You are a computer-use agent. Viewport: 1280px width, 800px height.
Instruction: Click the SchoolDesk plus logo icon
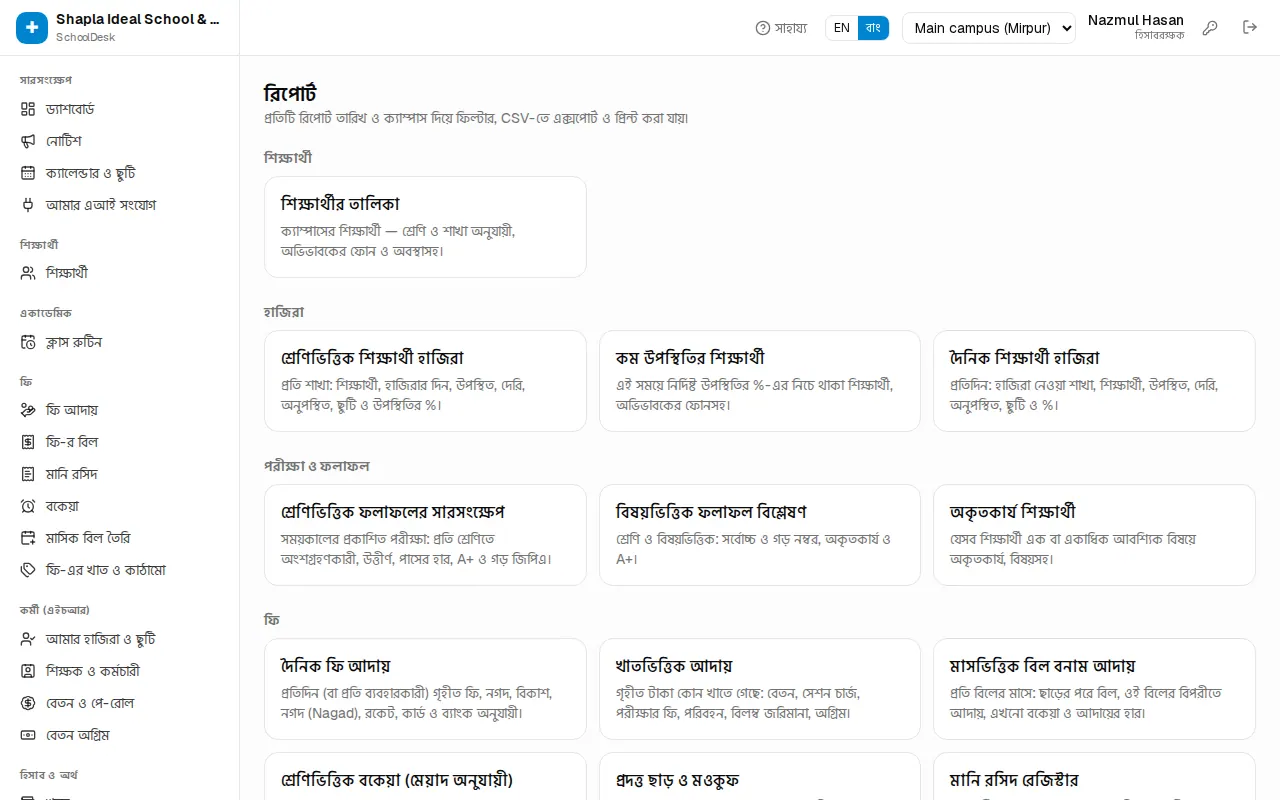click(32, 28)
